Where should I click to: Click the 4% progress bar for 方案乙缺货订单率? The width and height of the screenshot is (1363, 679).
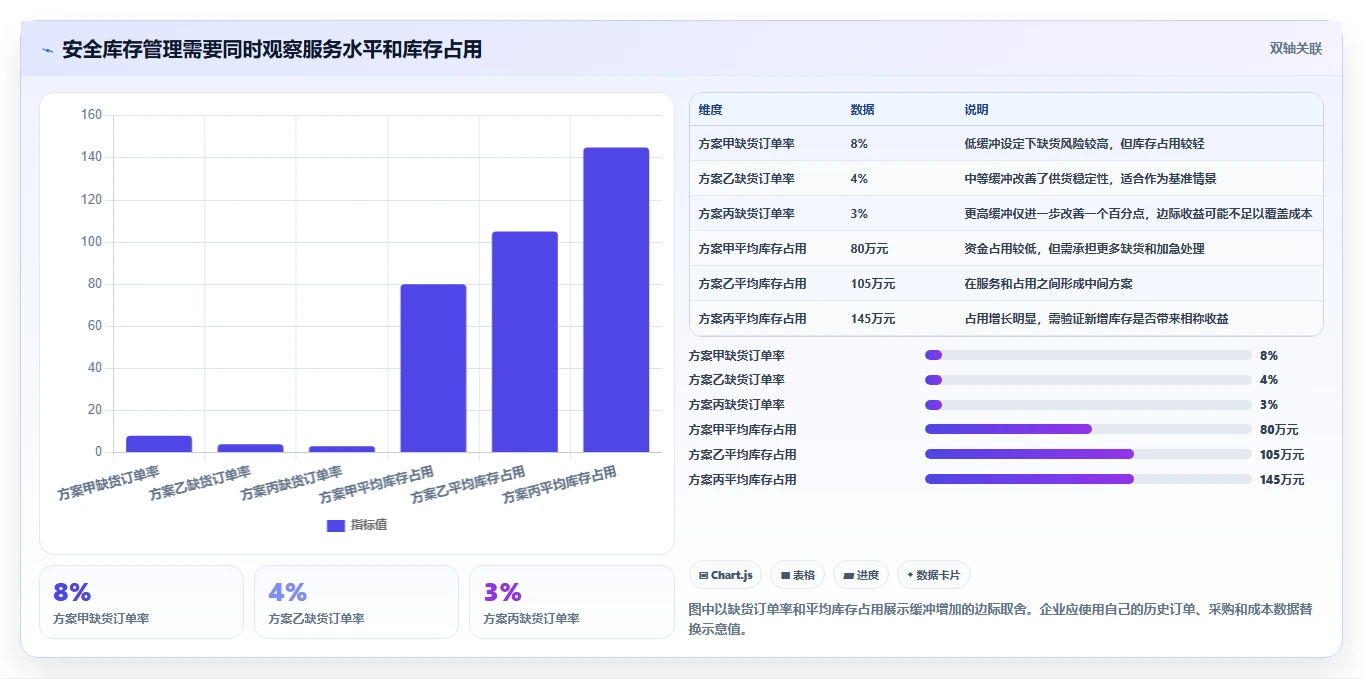pos(1088,380)
